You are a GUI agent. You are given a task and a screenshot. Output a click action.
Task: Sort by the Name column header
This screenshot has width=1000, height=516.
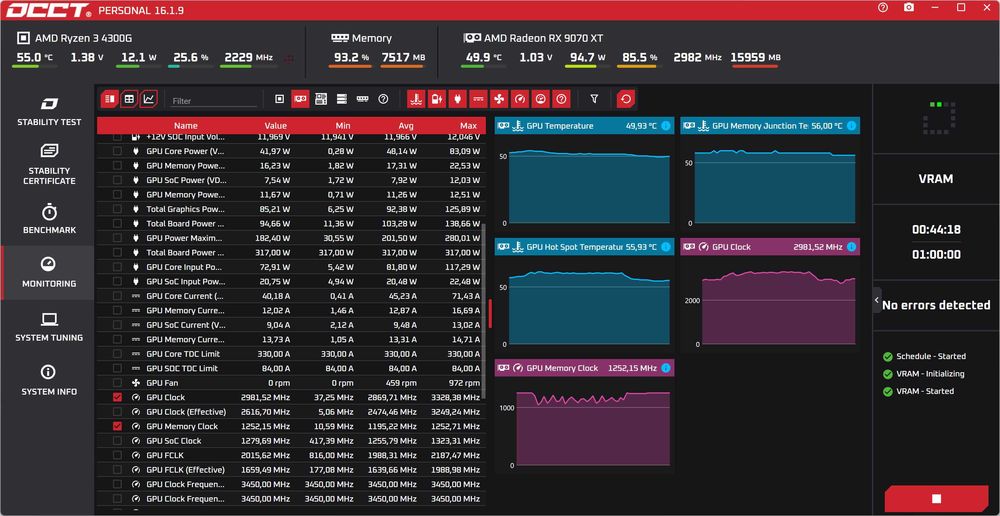(x=186, y=126)
